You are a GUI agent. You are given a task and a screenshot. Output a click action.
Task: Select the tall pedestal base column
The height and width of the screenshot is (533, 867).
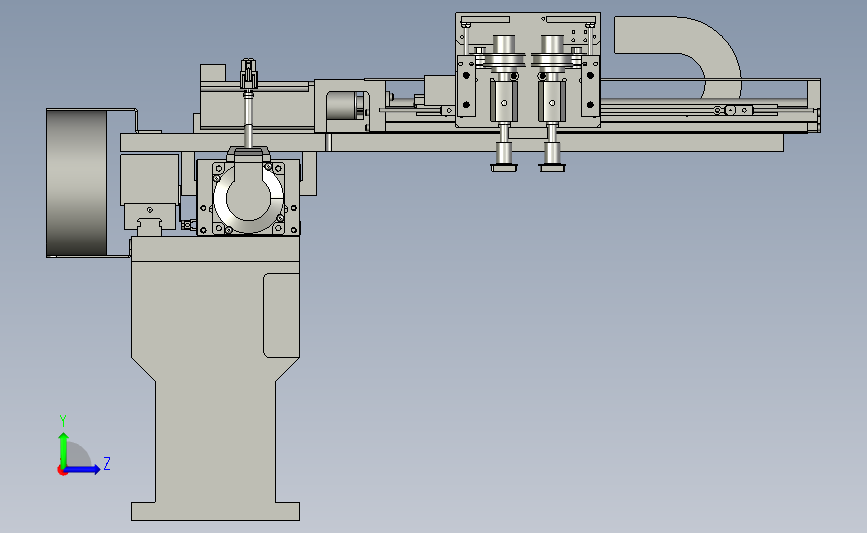[x=215, y=378]
